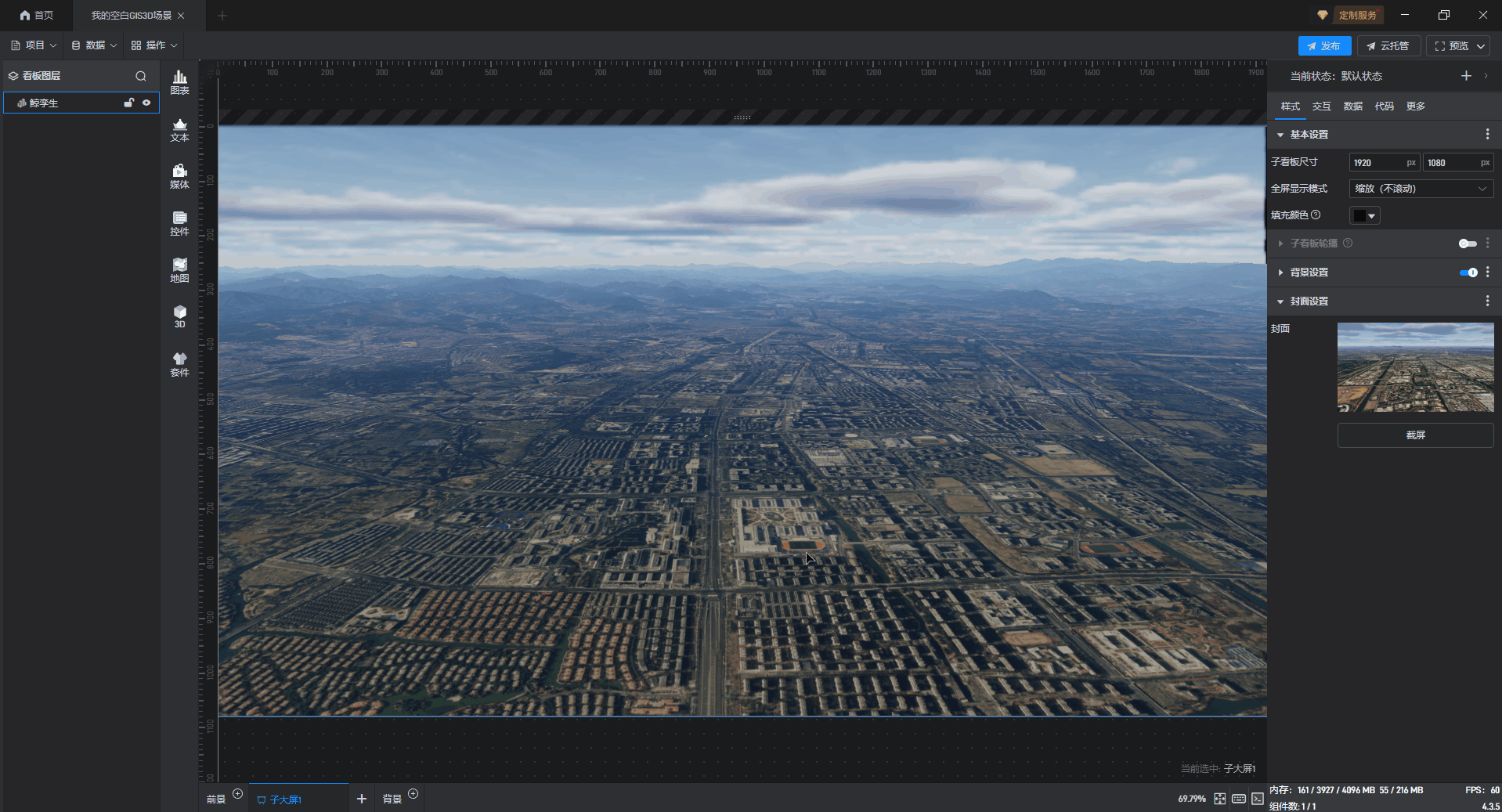Collapse the 基本设置 section
Viewport: 1502px width, 812px height.
coord(1280,135)
